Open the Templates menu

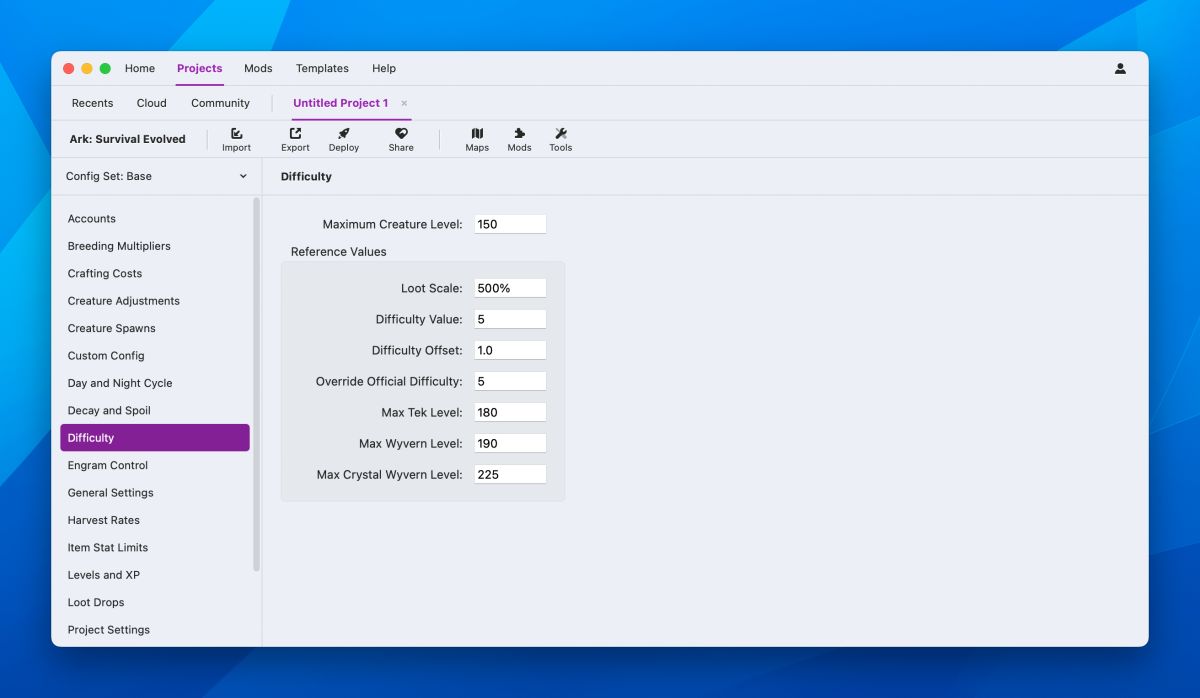pyautogui.click(x=322, y=68)
